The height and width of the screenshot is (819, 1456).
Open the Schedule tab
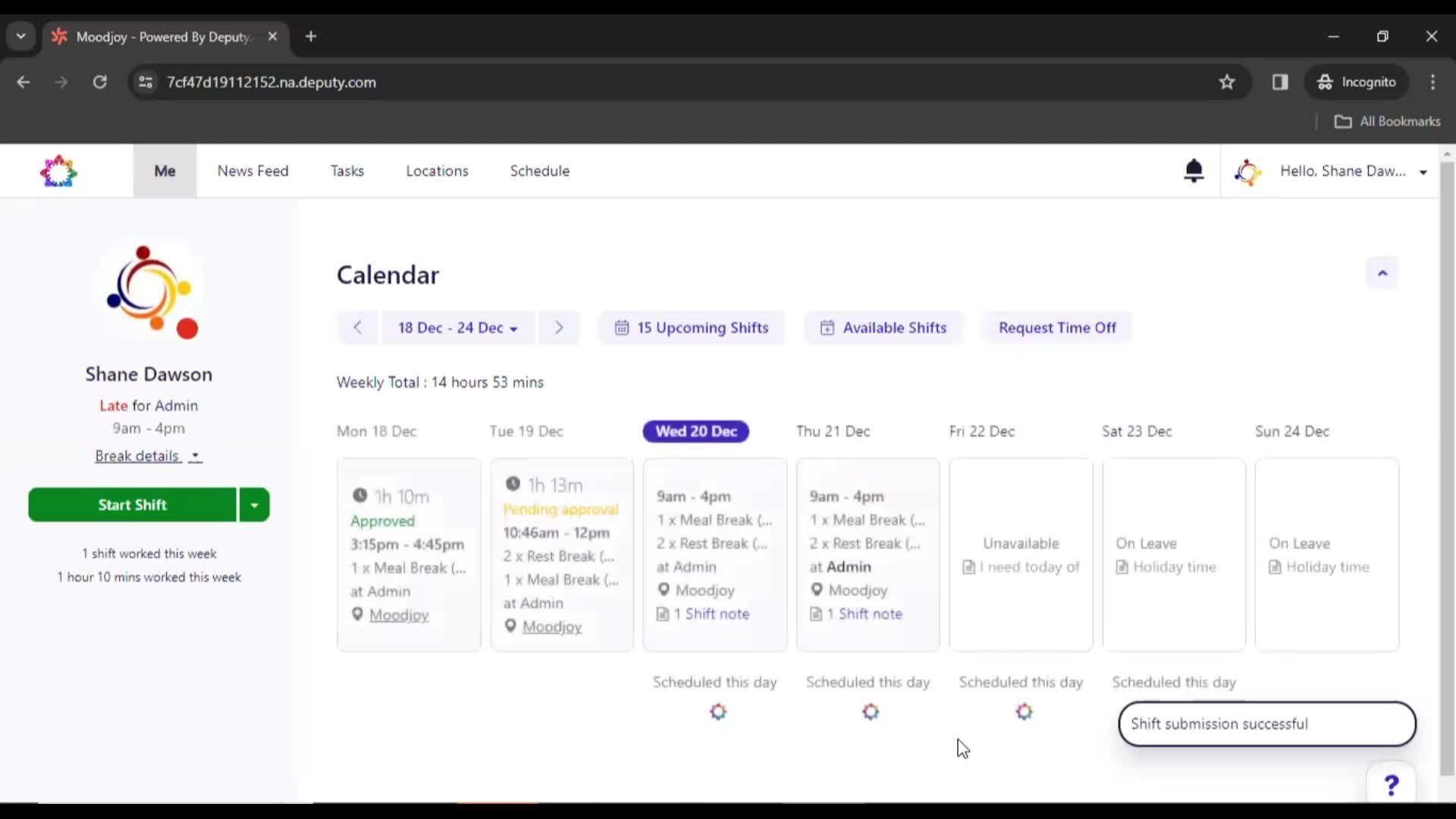pyautogui.click(x=540, y=171)
